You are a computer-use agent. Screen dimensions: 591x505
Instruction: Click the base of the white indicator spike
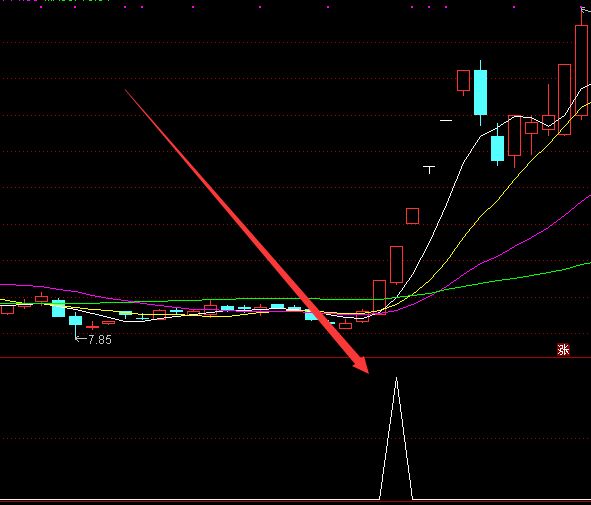click(x=396, y=499)
